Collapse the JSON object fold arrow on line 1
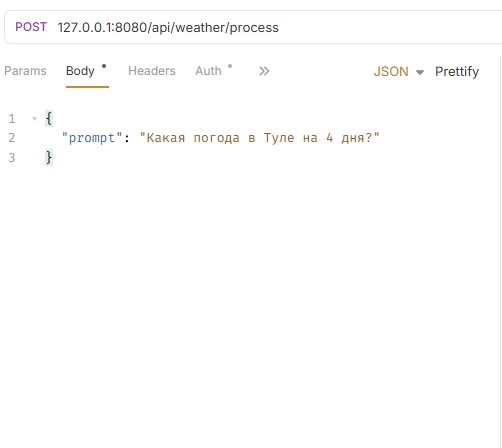This screenshot has width=502, height=448. pyautogui.click(x=34, y=119)
